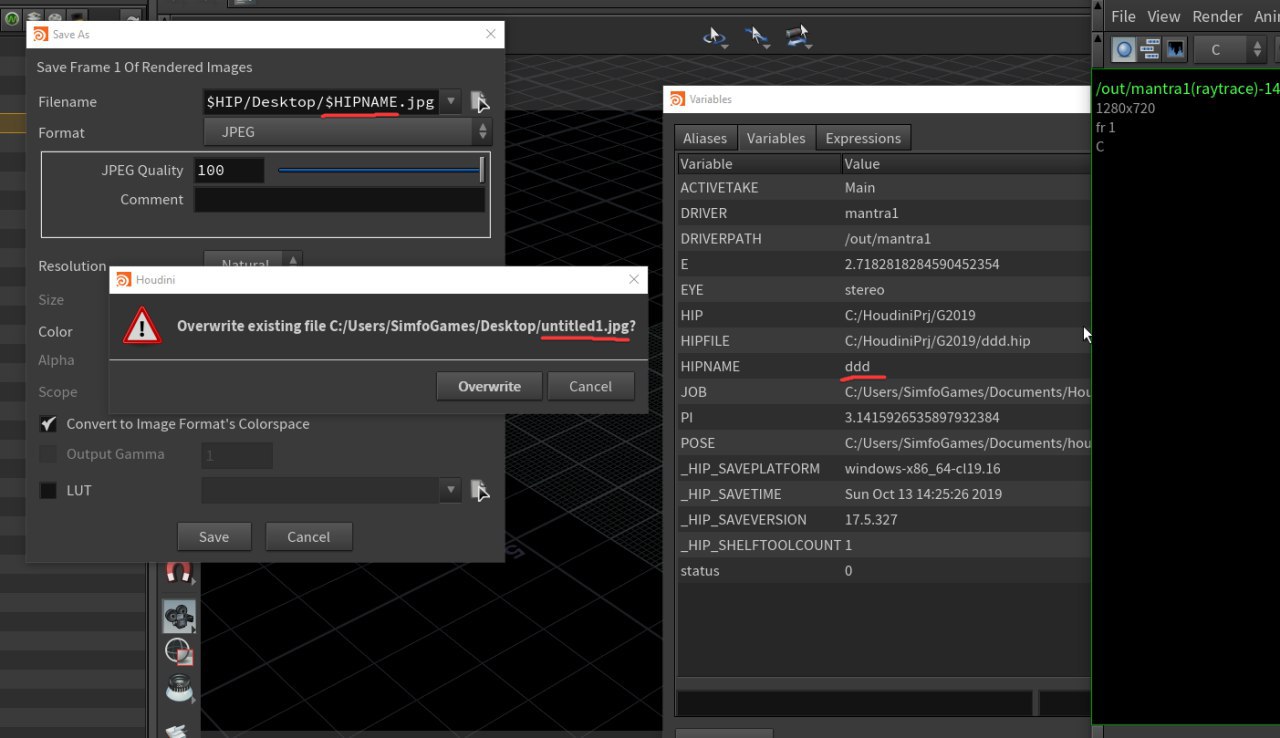The width and height of the screenshot is (1280, 738).
Task: Select the HIPNAME variable row
Action: [883, 366]
